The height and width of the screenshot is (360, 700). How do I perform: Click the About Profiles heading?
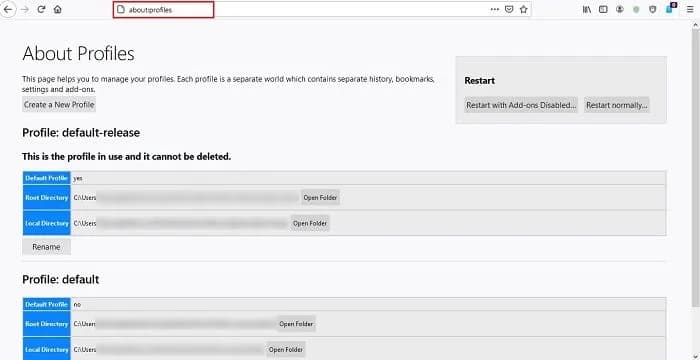[x=78, y=54]
